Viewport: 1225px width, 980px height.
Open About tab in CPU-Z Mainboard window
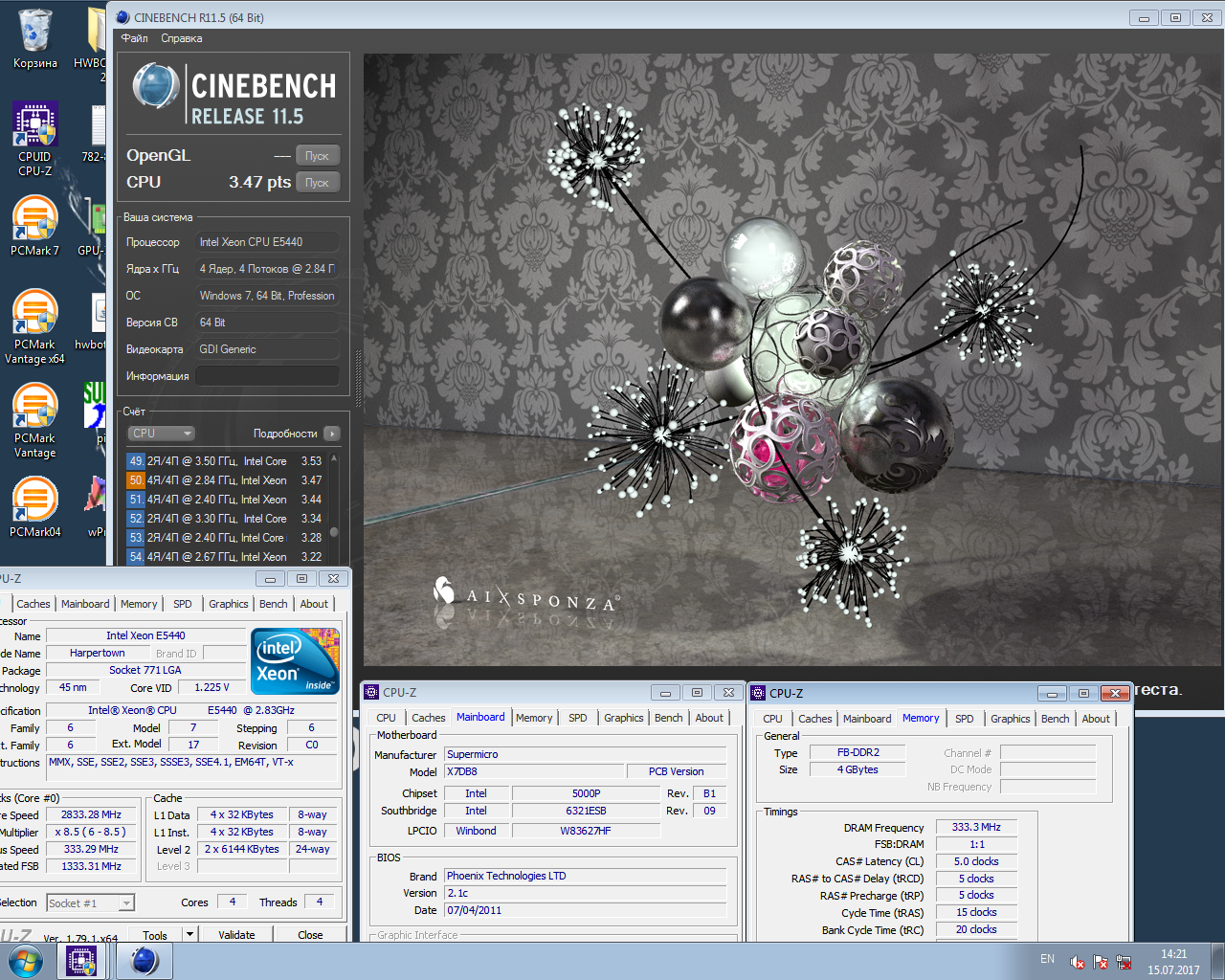709,718
